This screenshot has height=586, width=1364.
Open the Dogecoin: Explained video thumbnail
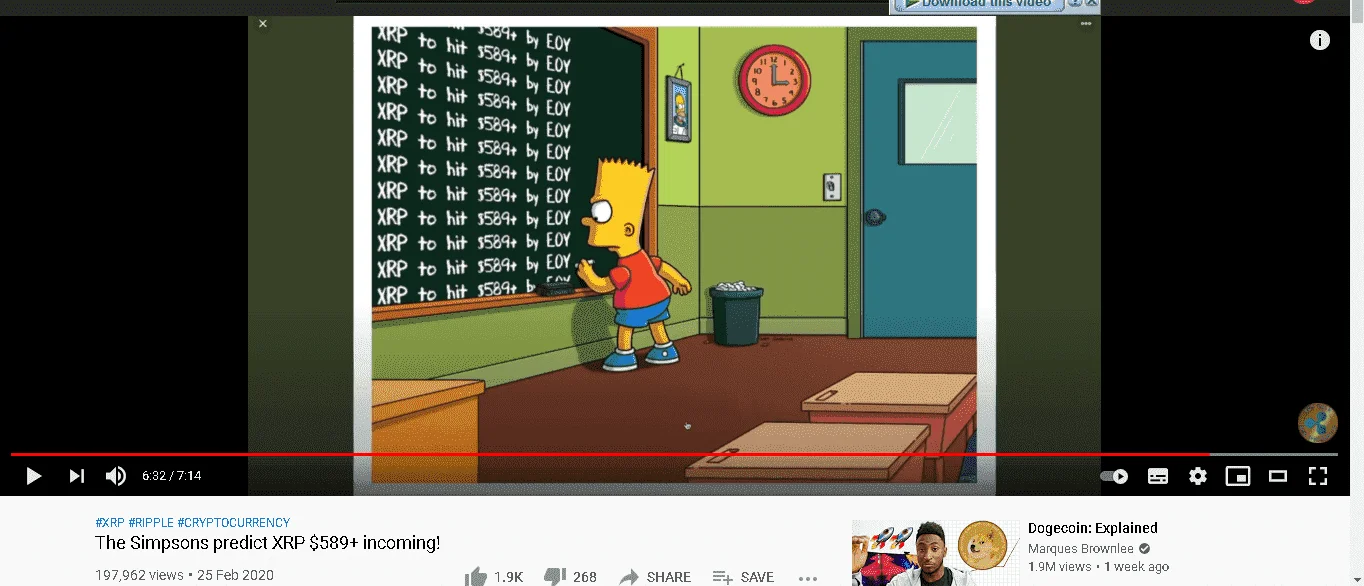point(935,553)
